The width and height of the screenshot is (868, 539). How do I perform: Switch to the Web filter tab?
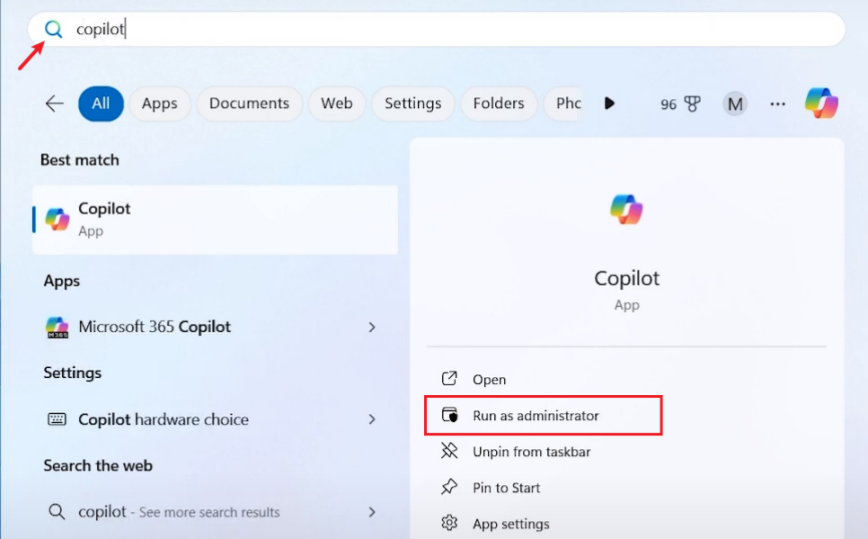click(337, 103)
